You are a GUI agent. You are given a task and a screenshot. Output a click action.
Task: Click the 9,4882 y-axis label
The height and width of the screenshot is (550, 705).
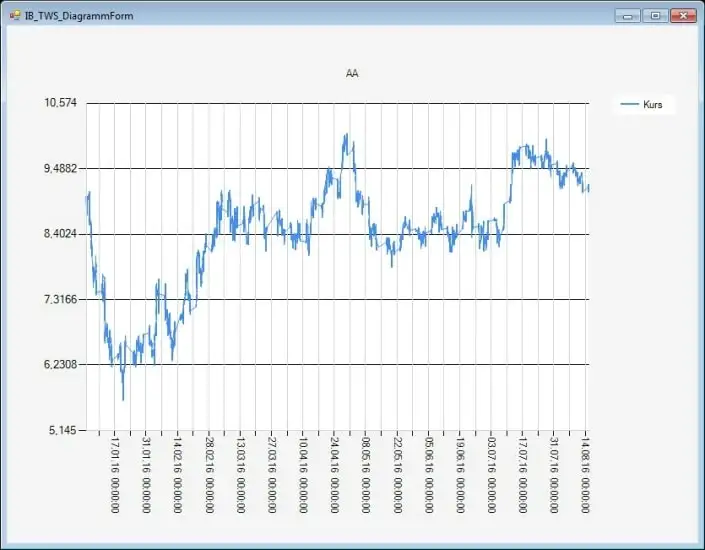[x=60, y=168]
